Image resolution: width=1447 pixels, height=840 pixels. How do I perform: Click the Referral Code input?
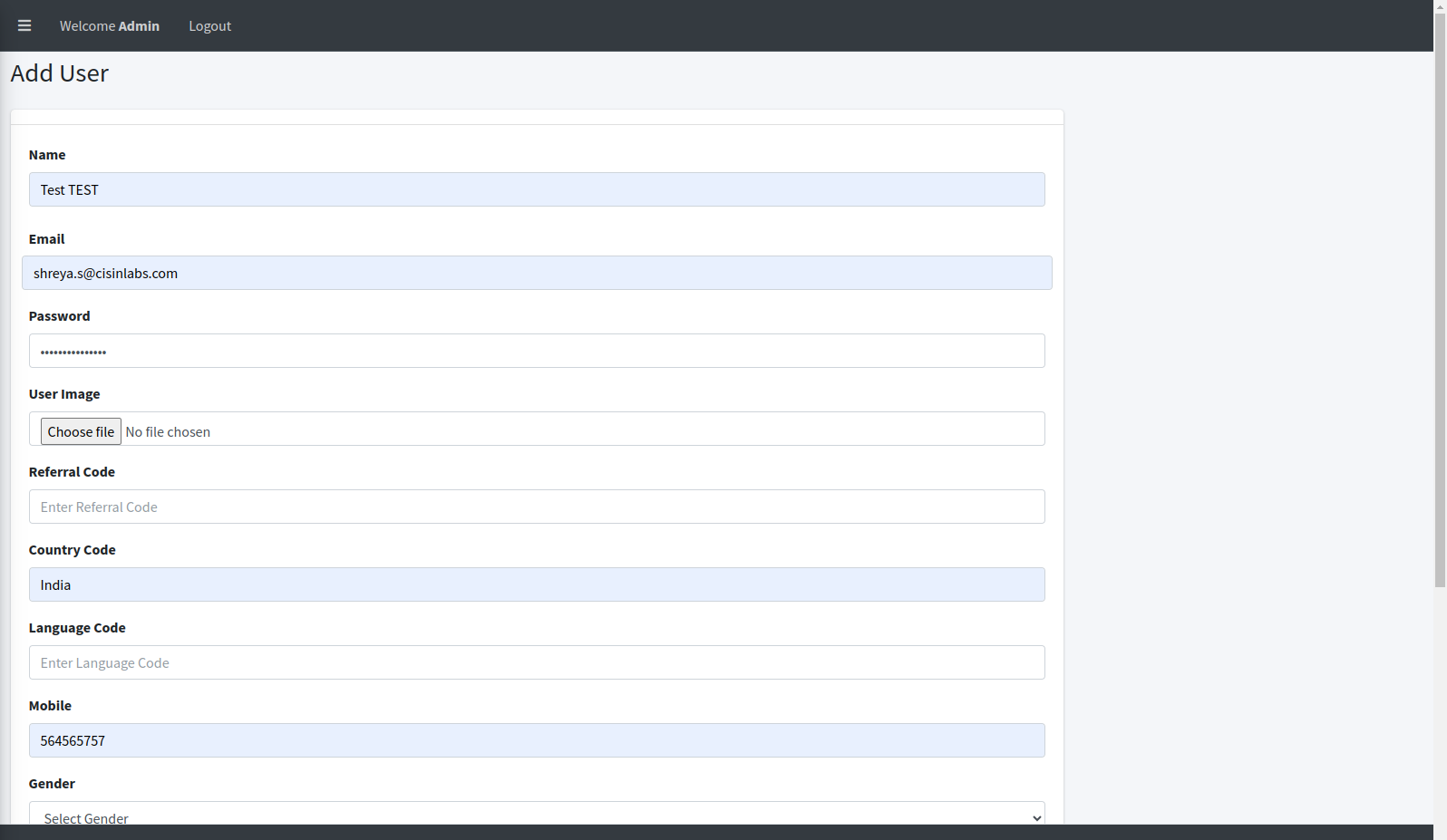click(537, 507)
